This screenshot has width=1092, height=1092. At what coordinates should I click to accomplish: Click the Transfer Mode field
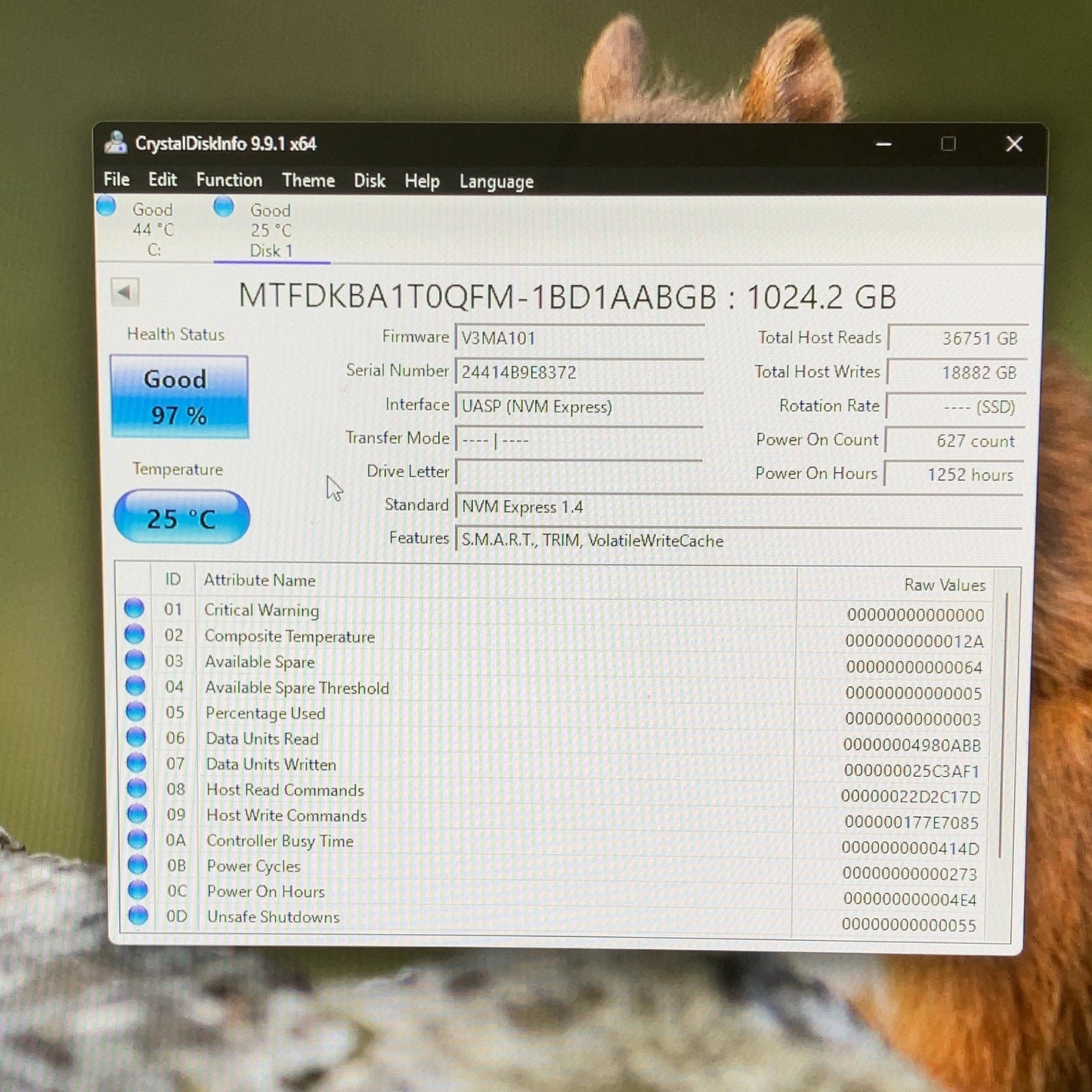click(x=580, y=439)
